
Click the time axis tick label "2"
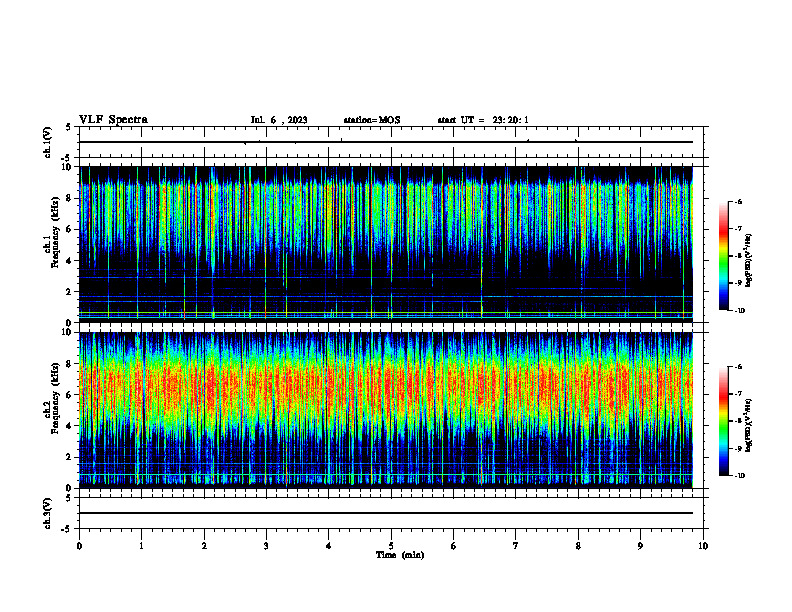pyautogui.click(x=204, y=546)
